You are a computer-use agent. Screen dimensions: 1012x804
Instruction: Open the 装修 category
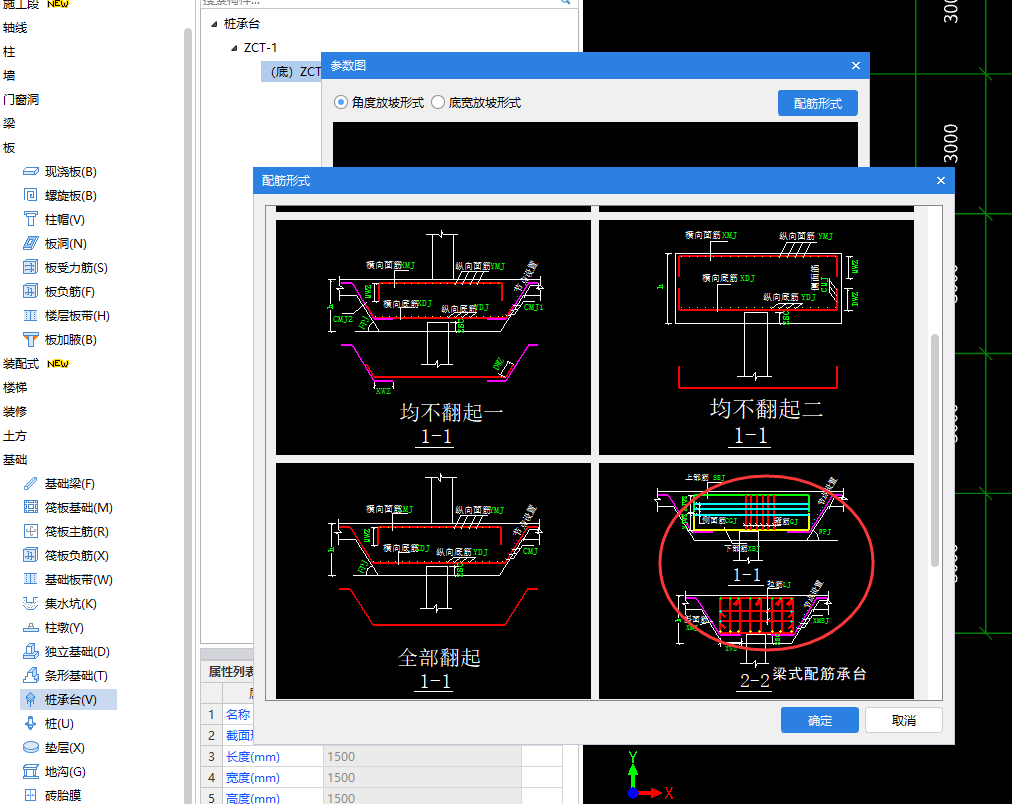coord(15,412)
